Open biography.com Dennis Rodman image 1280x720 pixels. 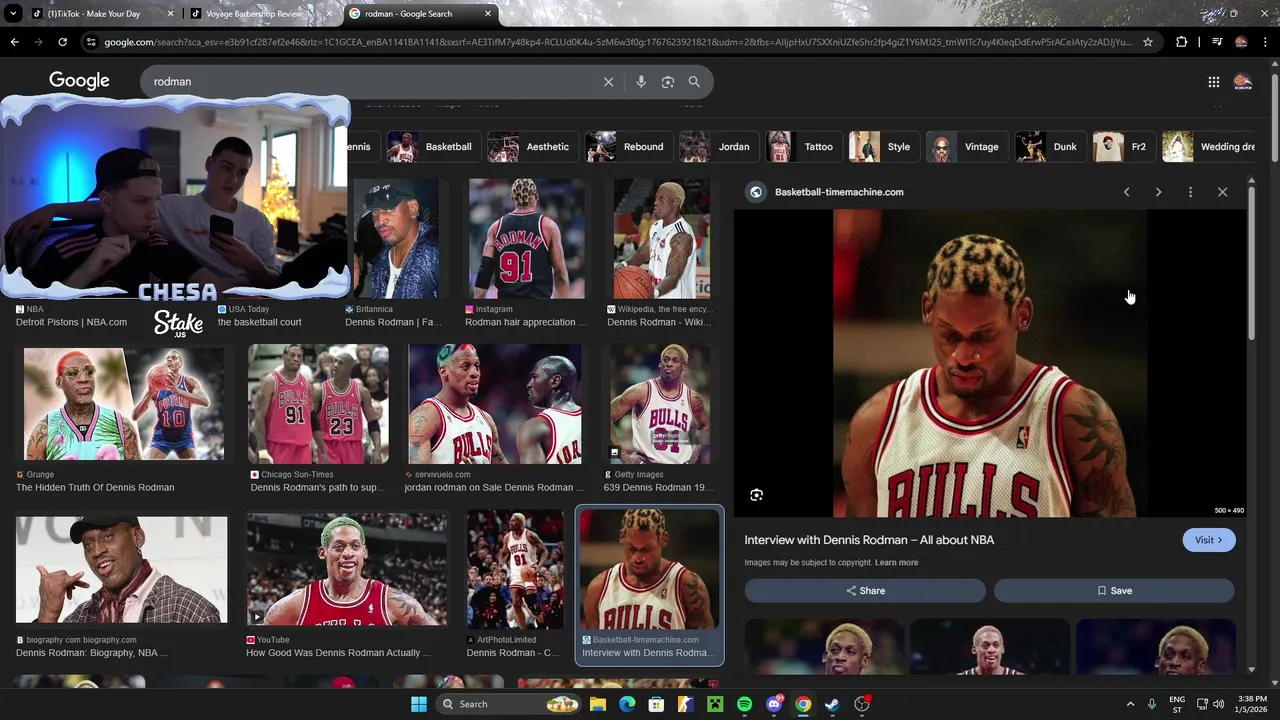pos(121,570)
